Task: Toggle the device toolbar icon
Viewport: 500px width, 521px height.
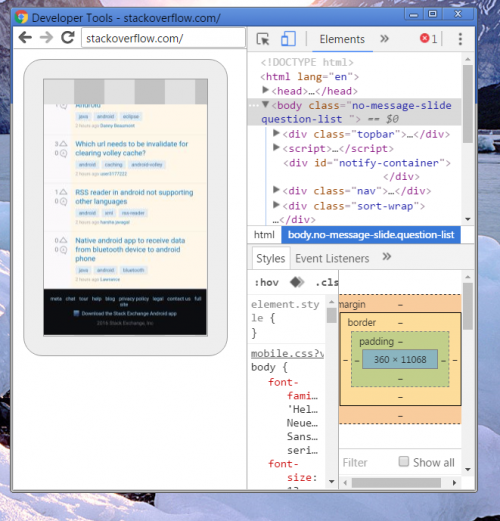Action: 288,39
